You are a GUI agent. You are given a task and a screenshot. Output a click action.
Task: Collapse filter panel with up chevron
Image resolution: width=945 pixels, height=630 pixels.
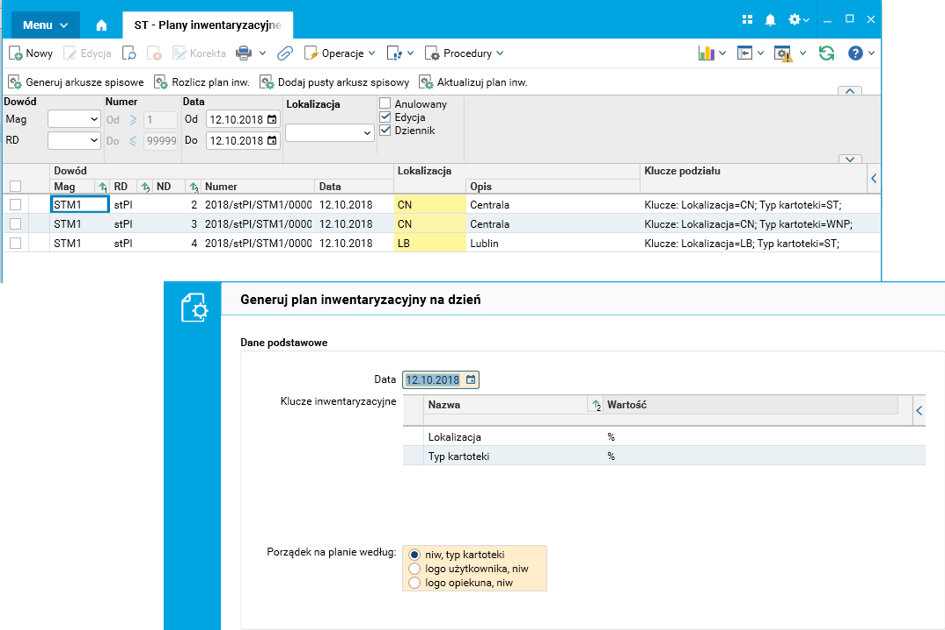(850, 91)
